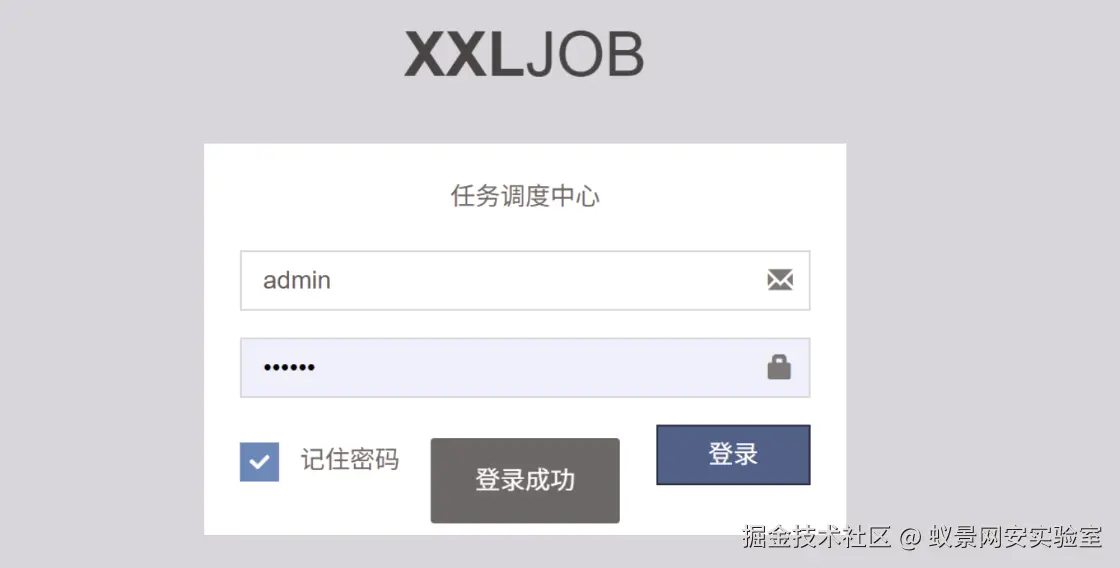Viewport: 1120px width, 568px height.
Task: Click the envelope icon in username field
Action: (780, 279)
